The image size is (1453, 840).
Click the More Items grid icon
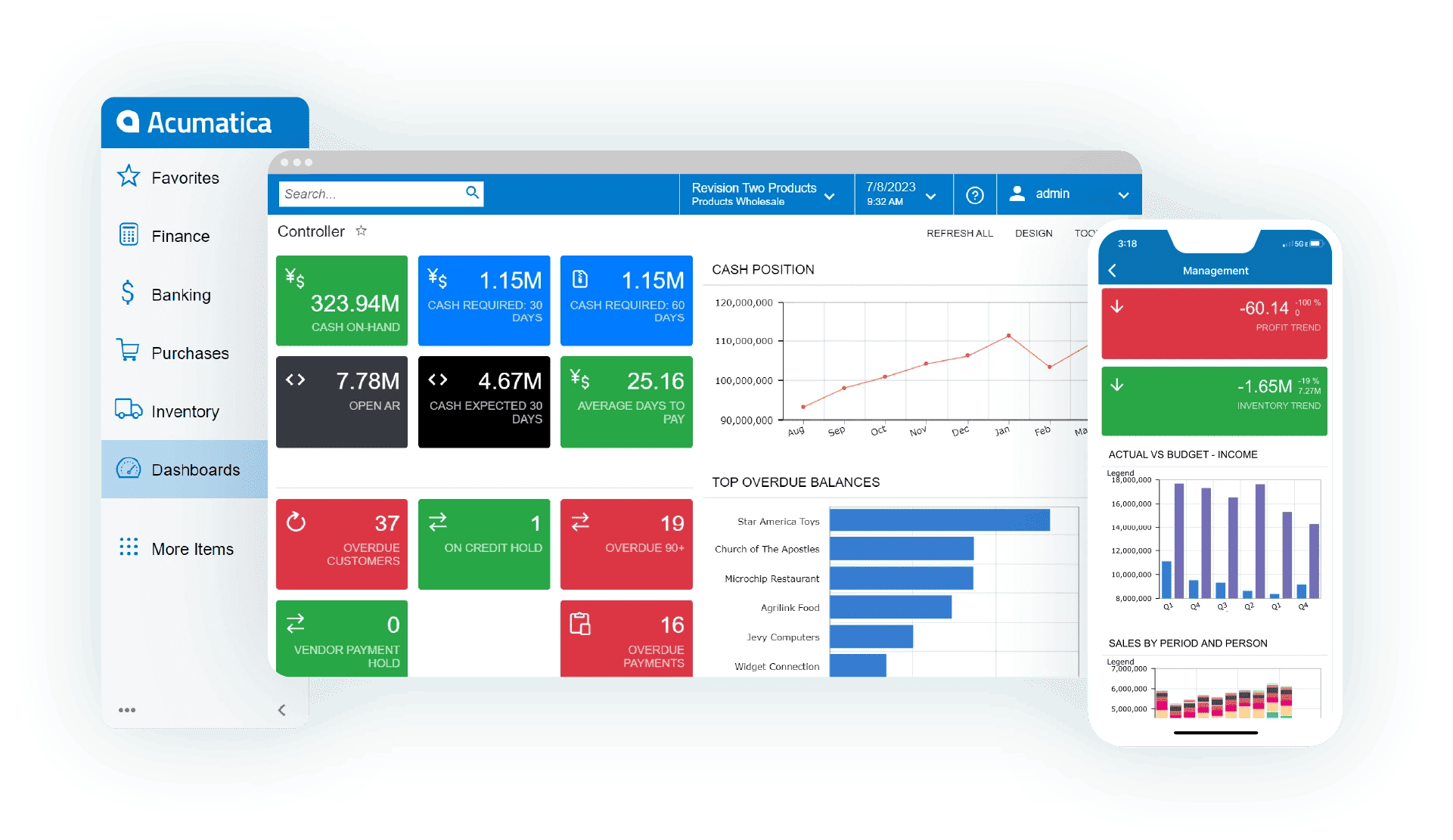click(129, 547)
